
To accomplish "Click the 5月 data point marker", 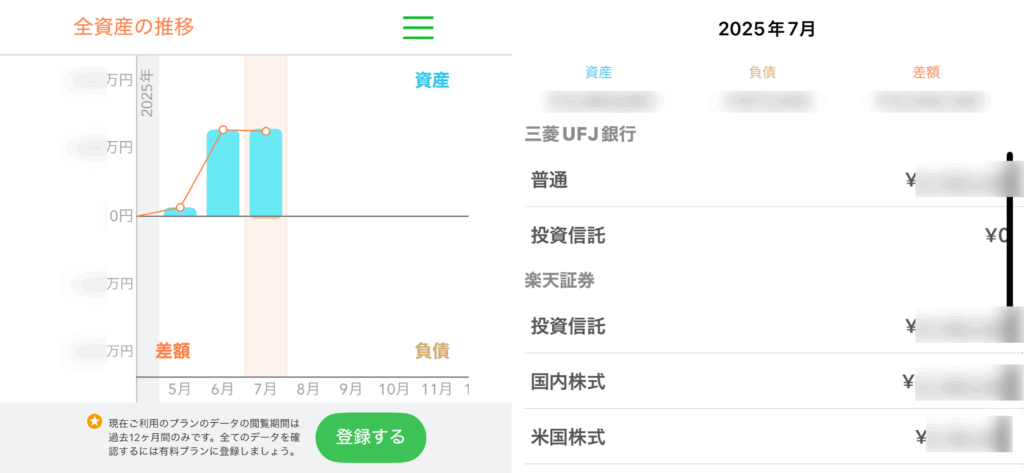I will coord(180,208).
